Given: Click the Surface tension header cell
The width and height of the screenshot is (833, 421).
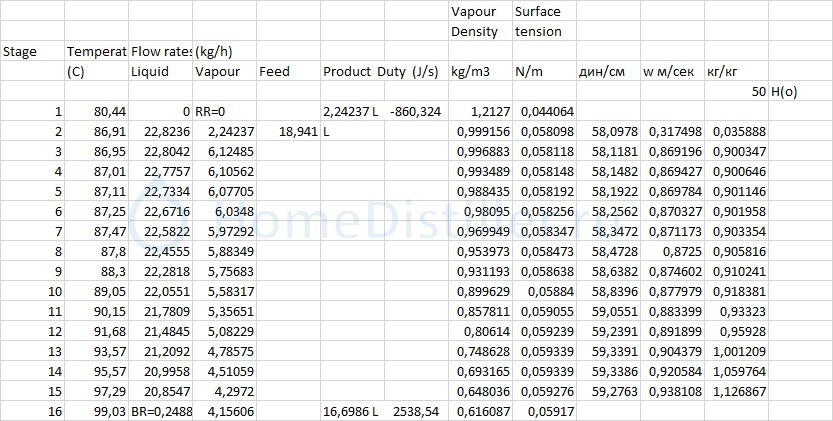Looking at the screenshot, I should coord(538,21).
